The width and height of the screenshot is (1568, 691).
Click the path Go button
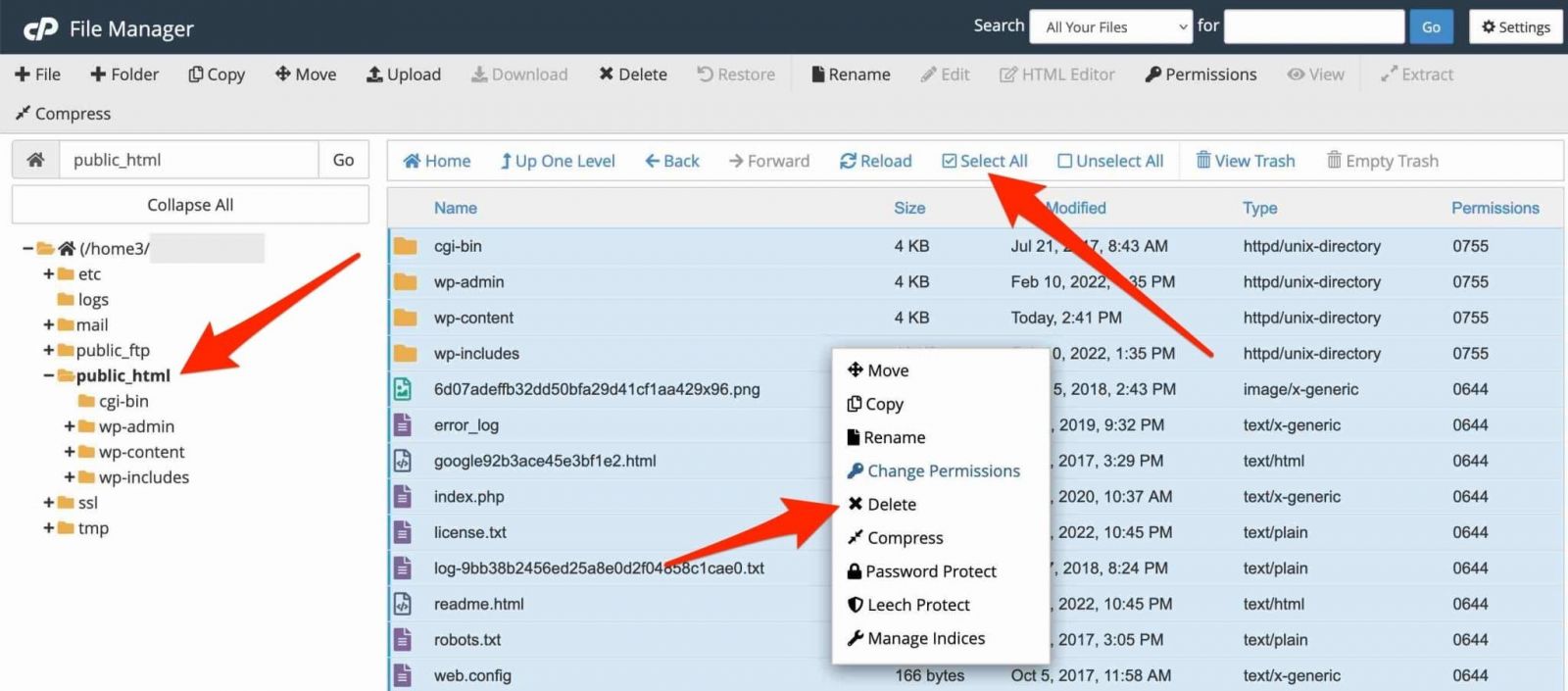(343, 160)
